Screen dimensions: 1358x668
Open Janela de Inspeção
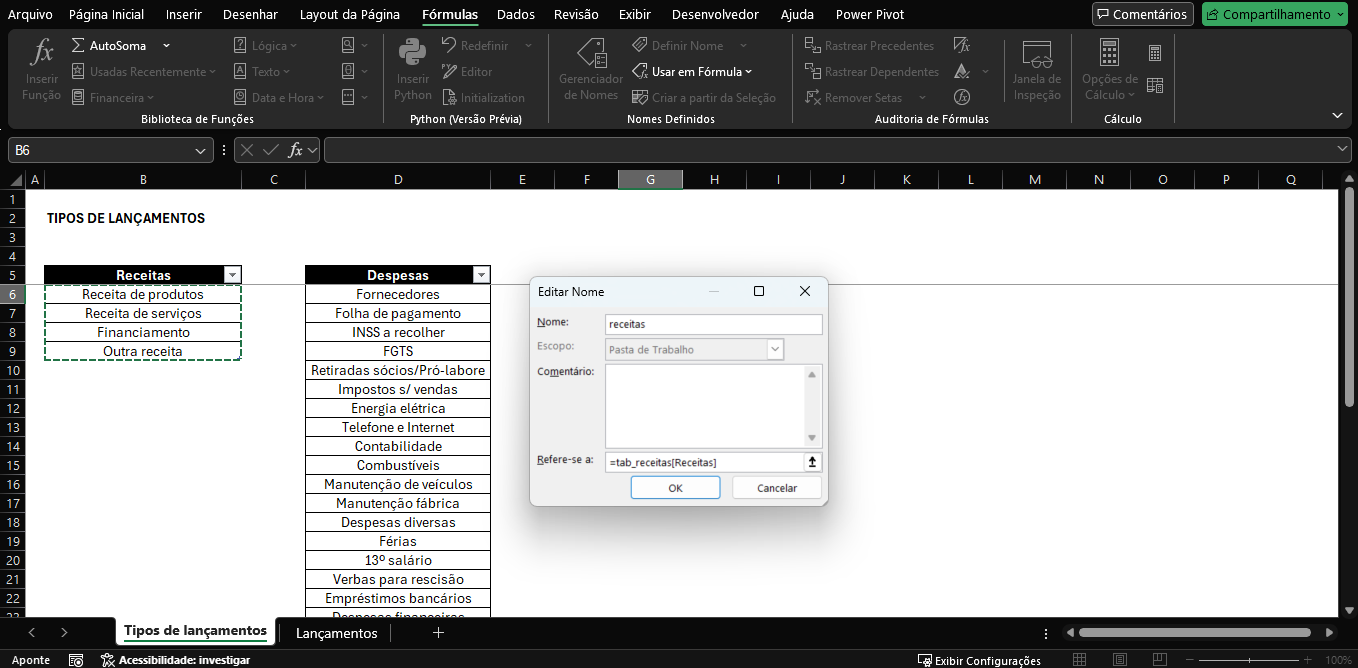(x=1037, y=69)
